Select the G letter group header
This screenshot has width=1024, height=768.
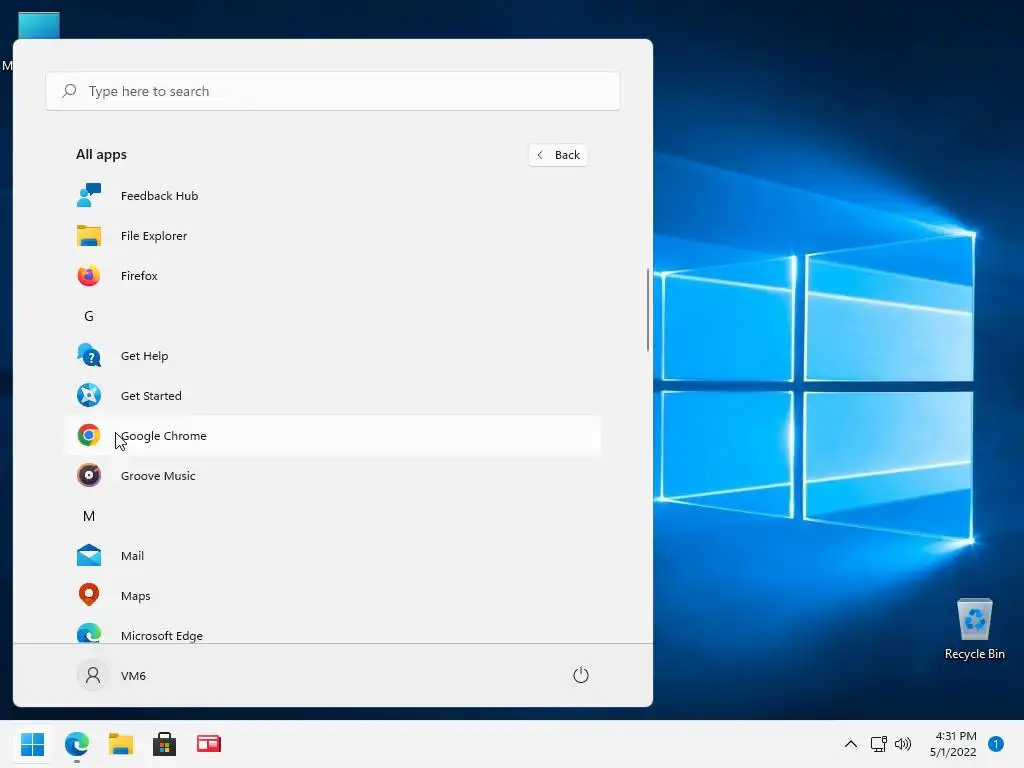(89, 316)
